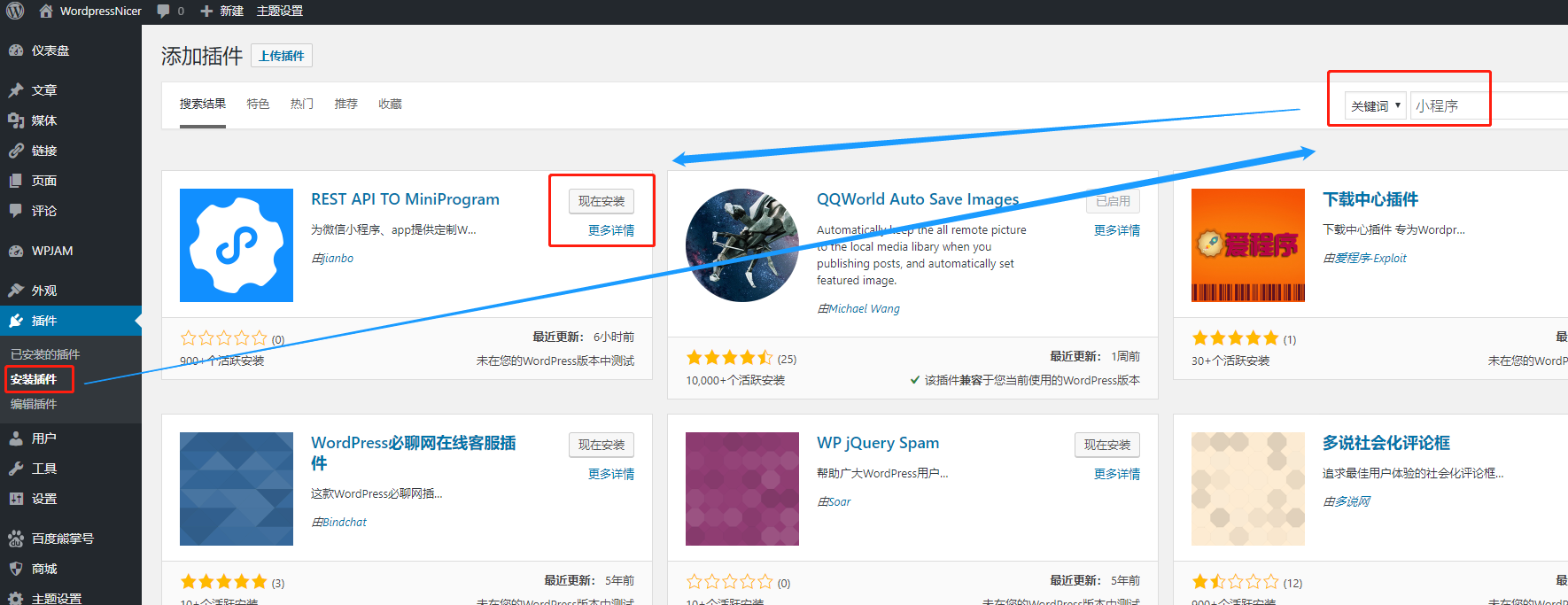Open REST API TO MiniProgram plugin thumbnail
1568x605 pixels.
pos(237,245)
